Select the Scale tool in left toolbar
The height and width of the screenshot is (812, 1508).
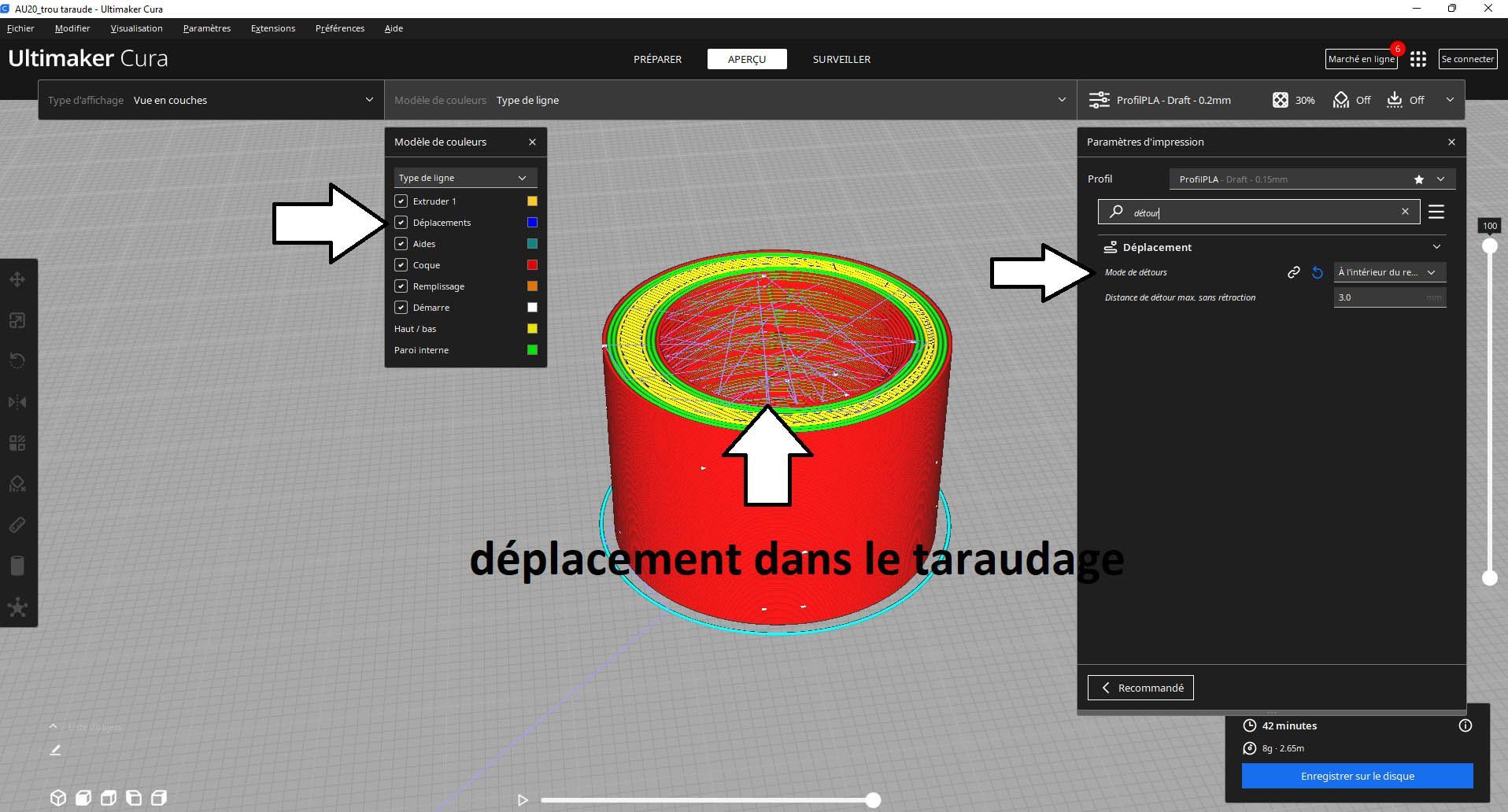pyautogui.click(x=17, y=320)
